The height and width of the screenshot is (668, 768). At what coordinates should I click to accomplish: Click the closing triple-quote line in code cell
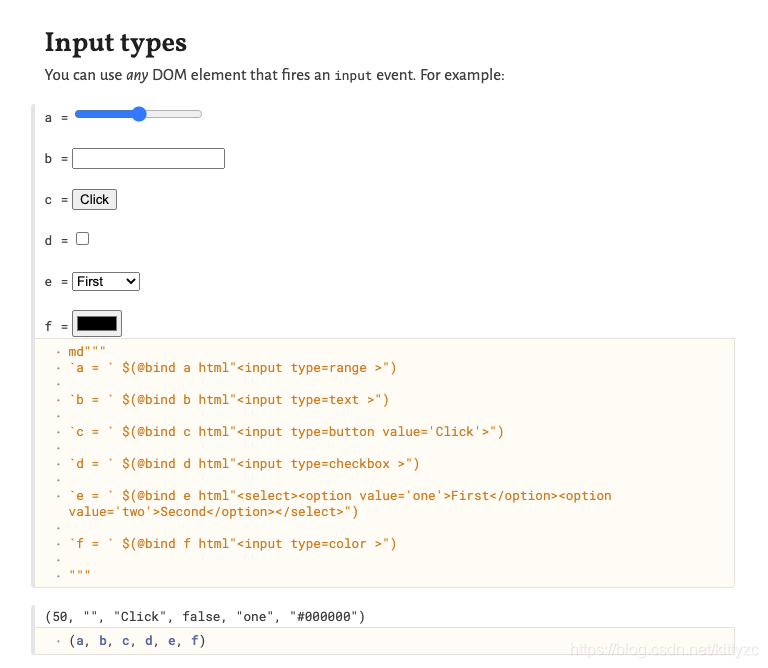pos(80,573)
